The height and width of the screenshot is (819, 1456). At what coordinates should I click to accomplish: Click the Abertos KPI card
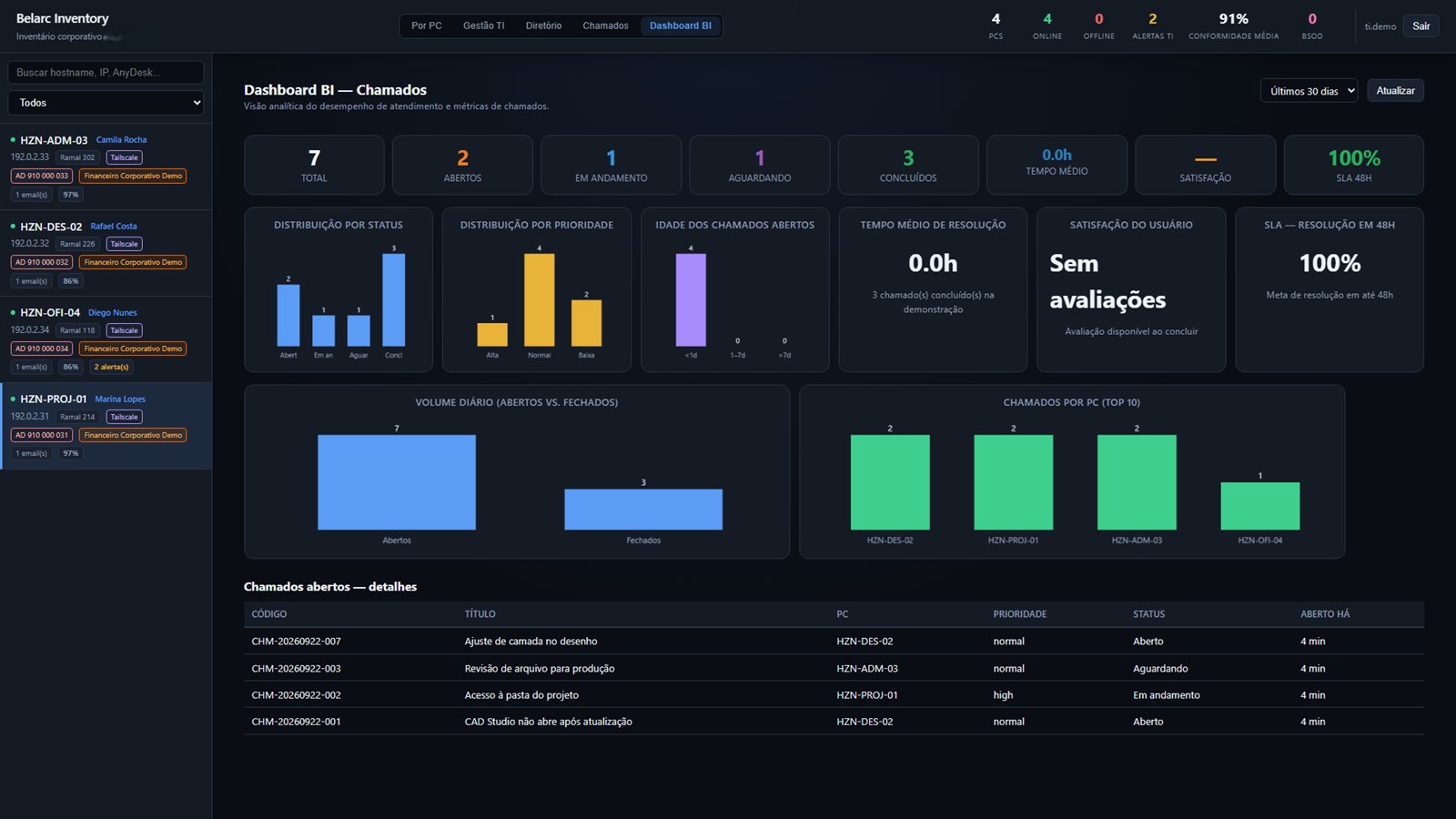pyautogui.click(x=462, y=165)
